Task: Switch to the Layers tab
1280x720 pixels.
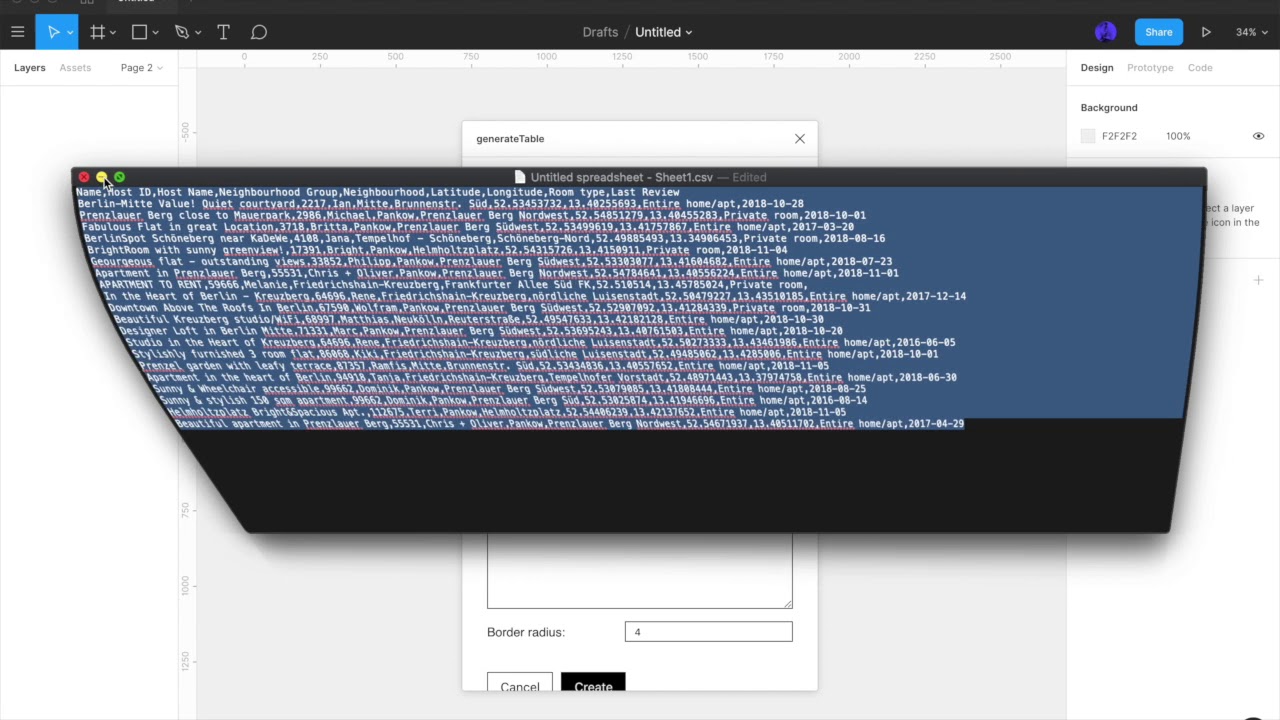Action: click(29, 68)
